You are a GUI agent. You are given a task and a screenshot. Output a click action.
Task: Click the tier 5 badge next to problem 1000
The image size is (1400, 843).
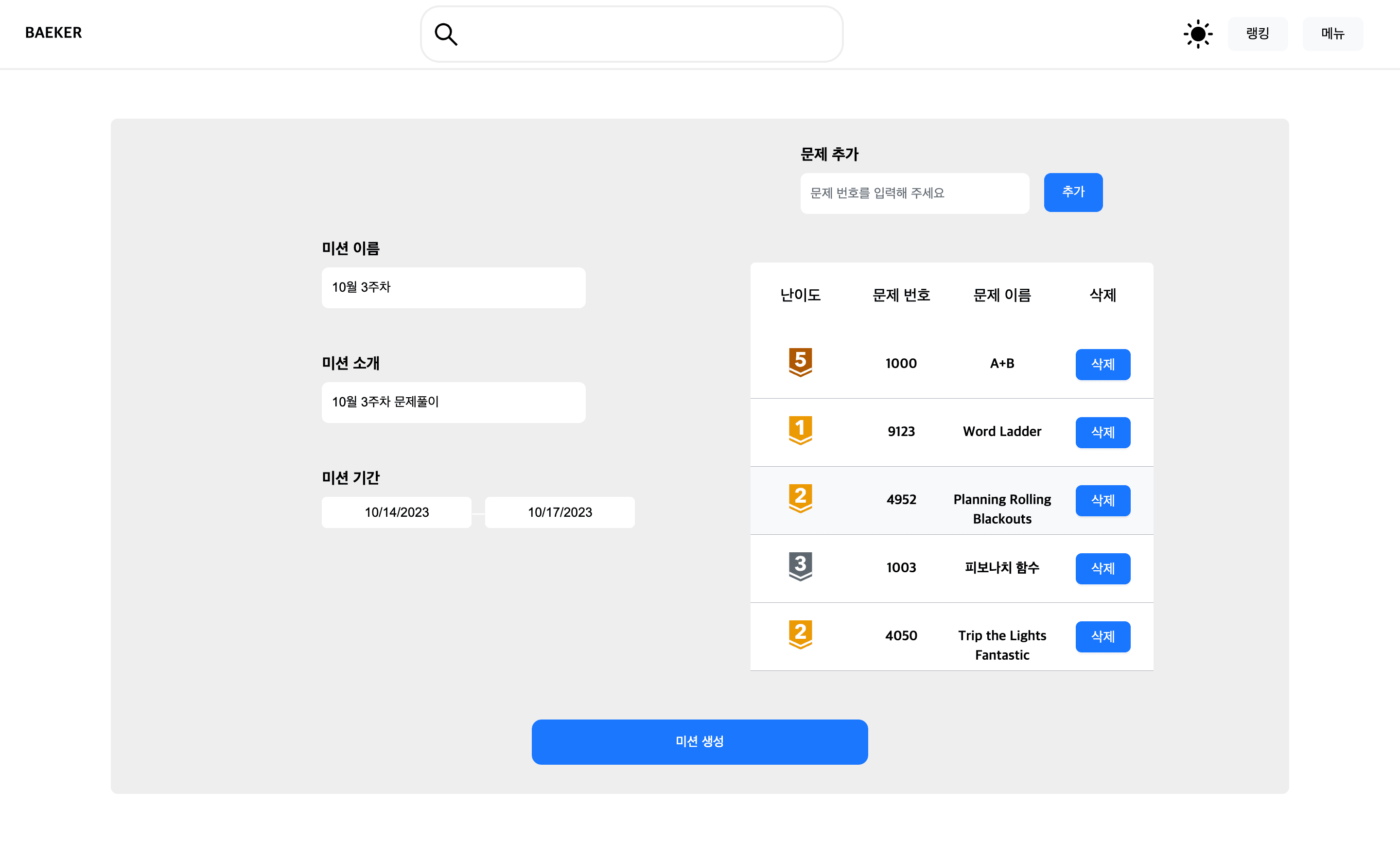(800, 363)
